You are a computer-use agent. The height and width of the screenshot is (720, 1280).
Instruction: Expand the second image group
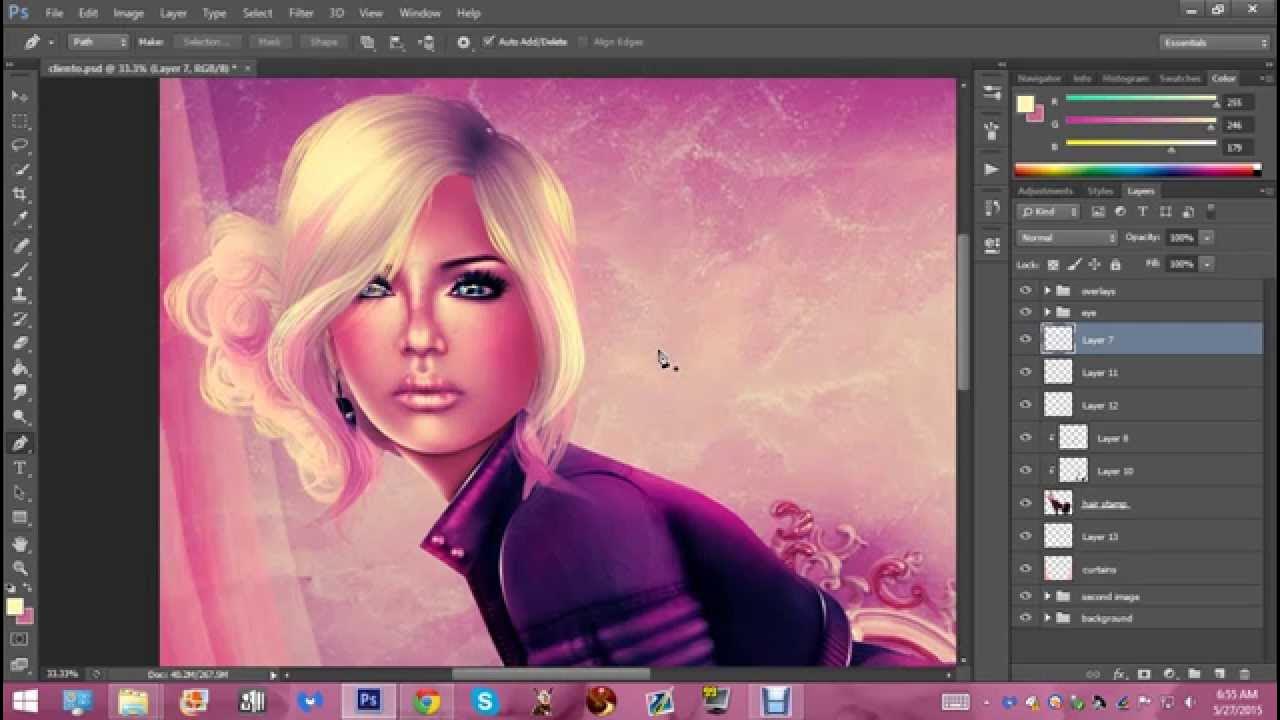pyautogui.click(x=1047, y=596)
